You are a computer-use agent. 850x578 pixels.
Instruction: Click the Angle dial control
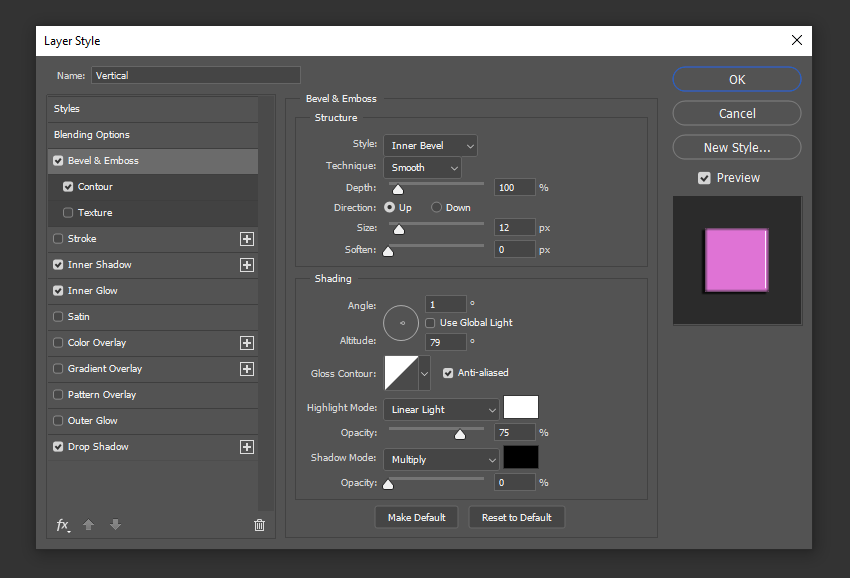pos(401,322)
